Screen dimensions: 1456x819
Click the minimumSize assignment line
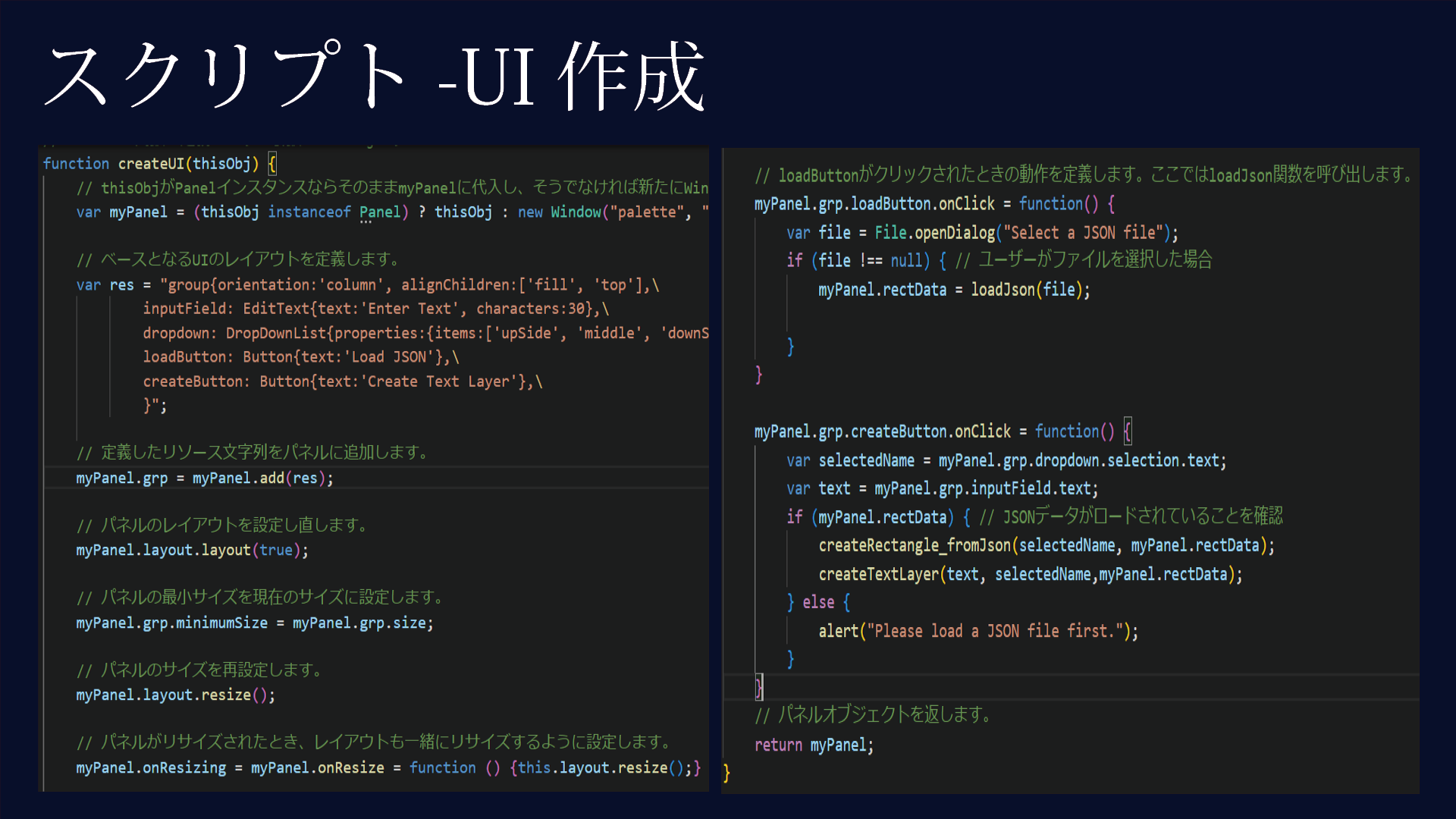pos(254,623)
